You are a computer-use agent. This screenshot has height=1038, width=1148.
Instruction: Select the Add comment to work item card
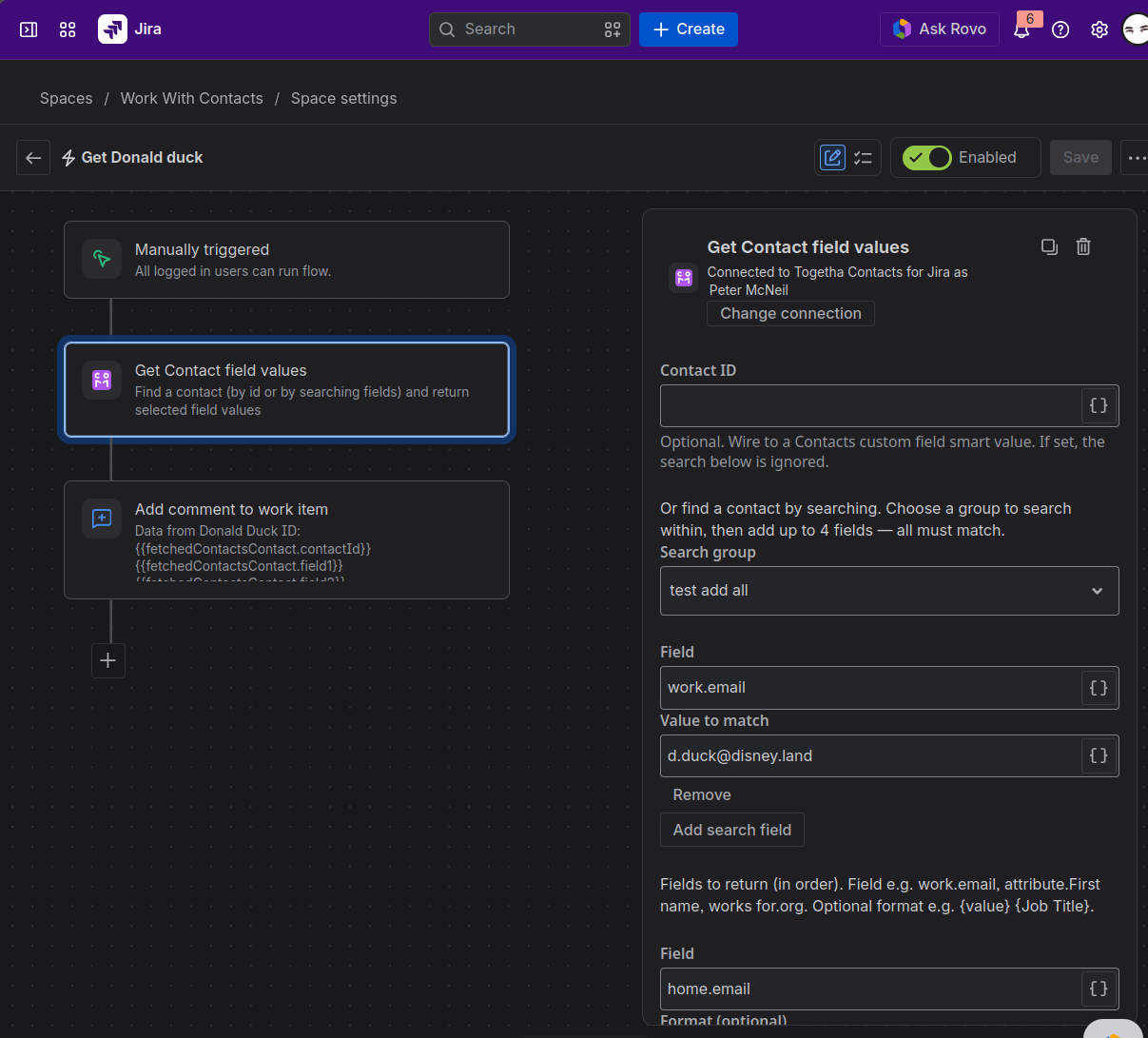click(x=286, y=540)
